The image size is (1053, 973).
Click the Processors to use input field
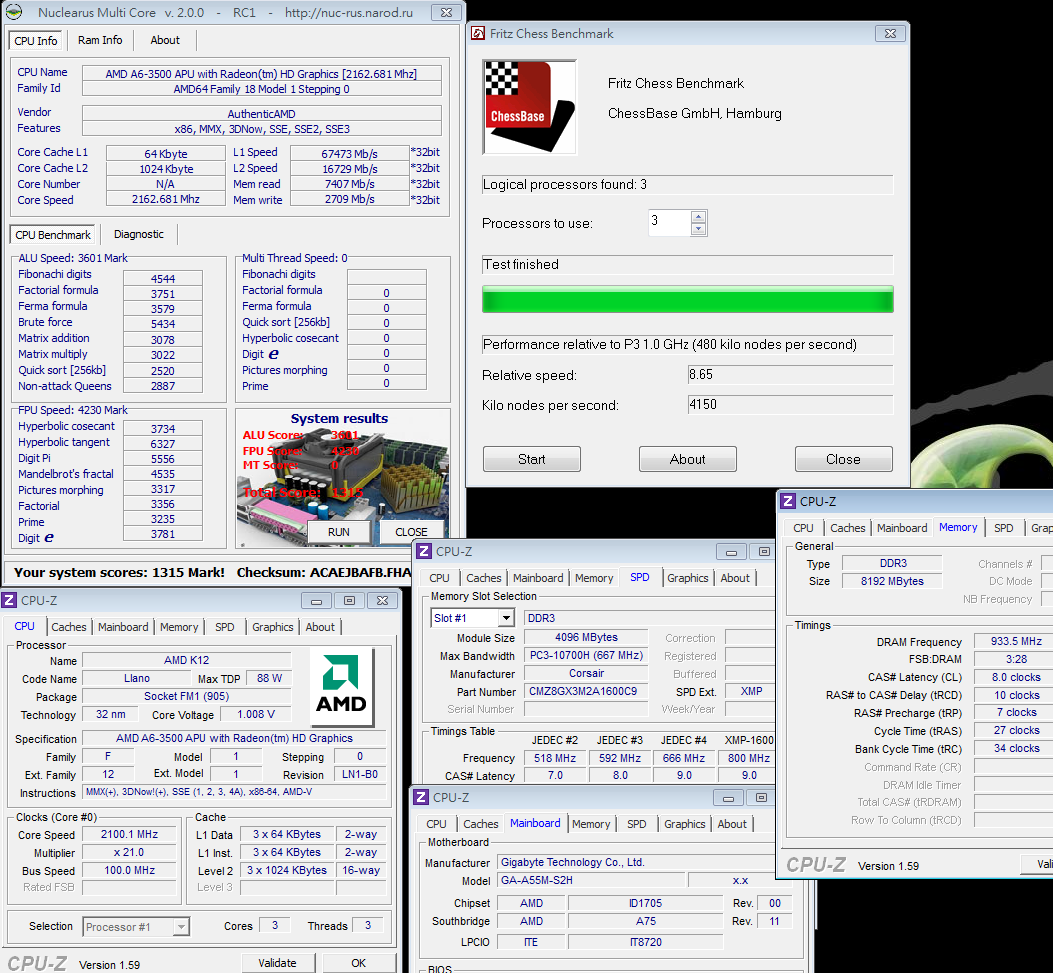coord(670,222)
